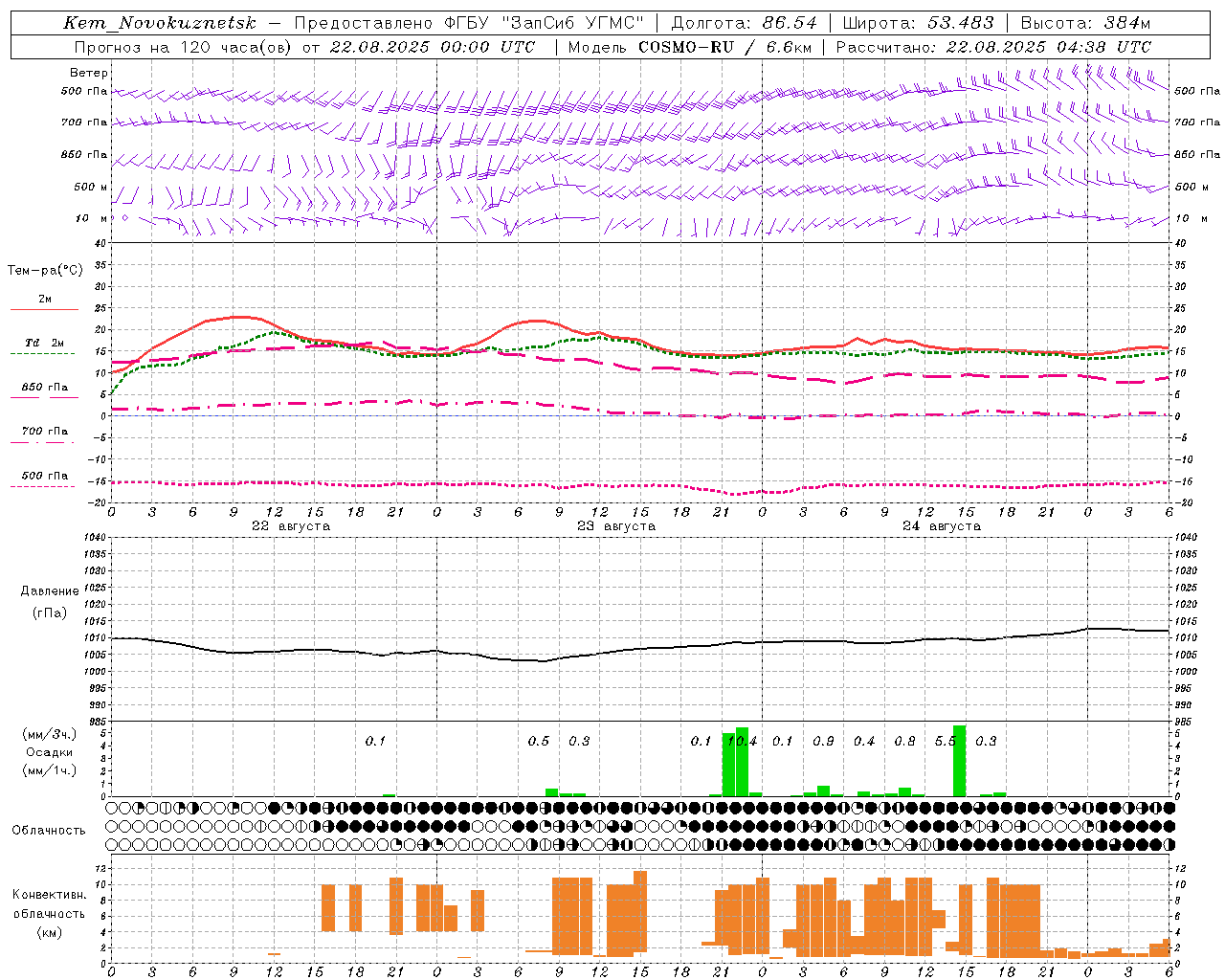Click the "Тем-ра(°C)" temperature panel label

pos(45,271)
